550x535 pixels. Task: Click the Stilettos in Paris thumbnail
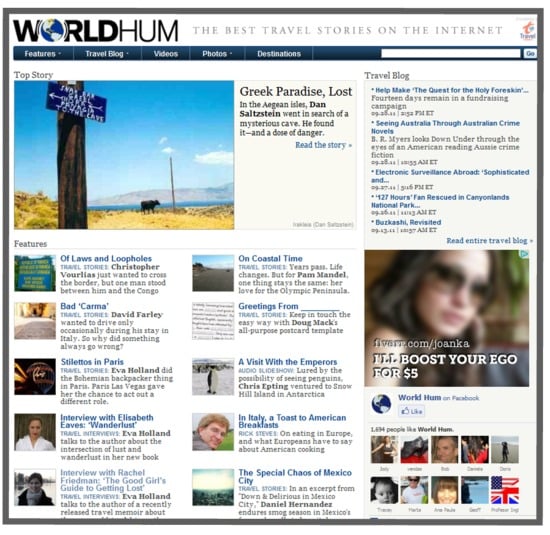(35, 376)
